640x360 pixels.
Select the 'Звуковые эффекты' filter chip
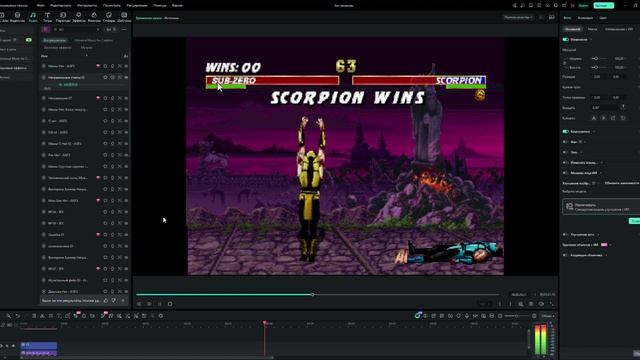pos(58,48)
